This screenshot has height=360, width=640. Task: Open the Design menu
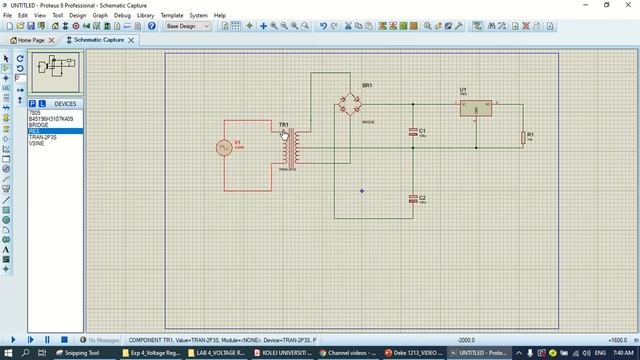78,16
